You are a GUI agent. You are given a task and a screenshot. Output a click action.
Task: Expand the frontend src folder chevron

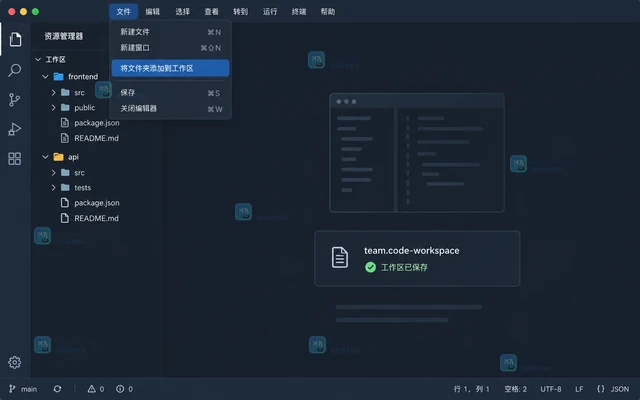(x=53, y=93)
